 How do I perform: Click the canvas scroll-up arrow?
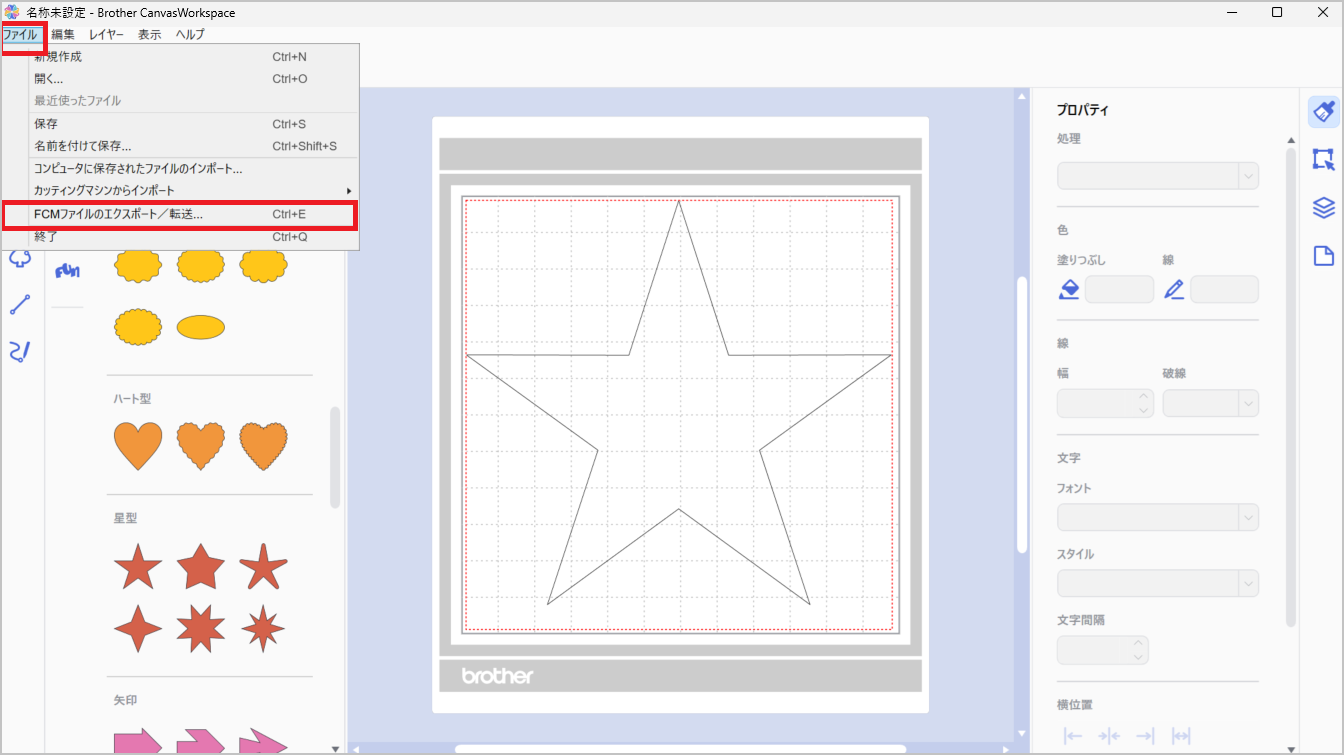pyautogui.click(x=1021, y=97)
